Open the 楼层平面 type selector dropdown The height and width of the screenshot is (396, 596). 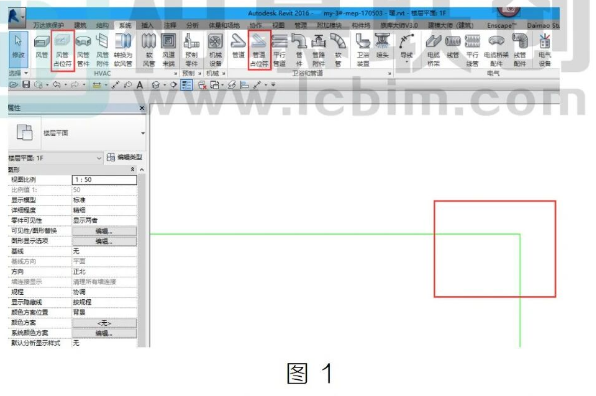pyautogui.click(x=143, y=133)
